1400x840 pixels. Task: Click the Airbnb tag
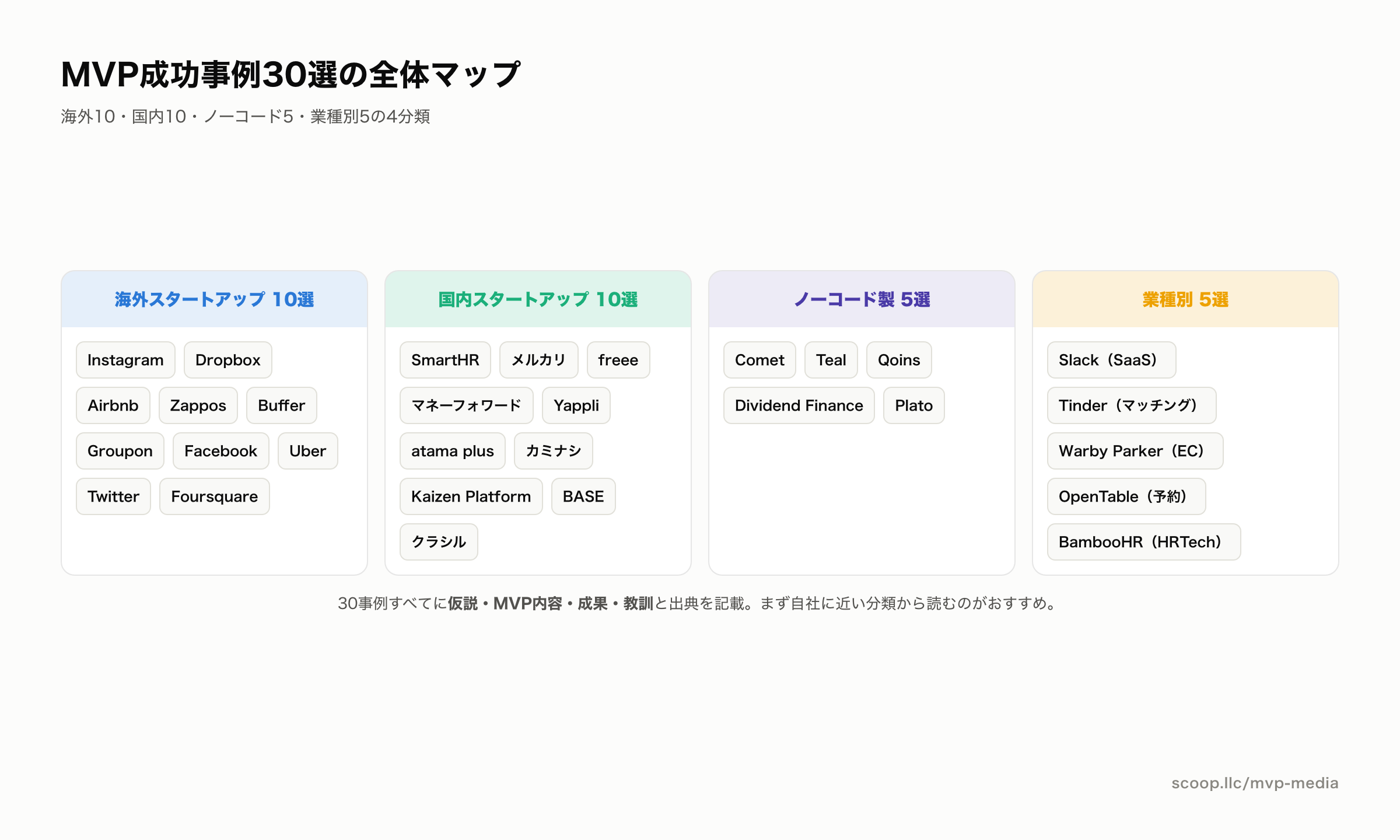pyautogui.click(x=113, y=405)
